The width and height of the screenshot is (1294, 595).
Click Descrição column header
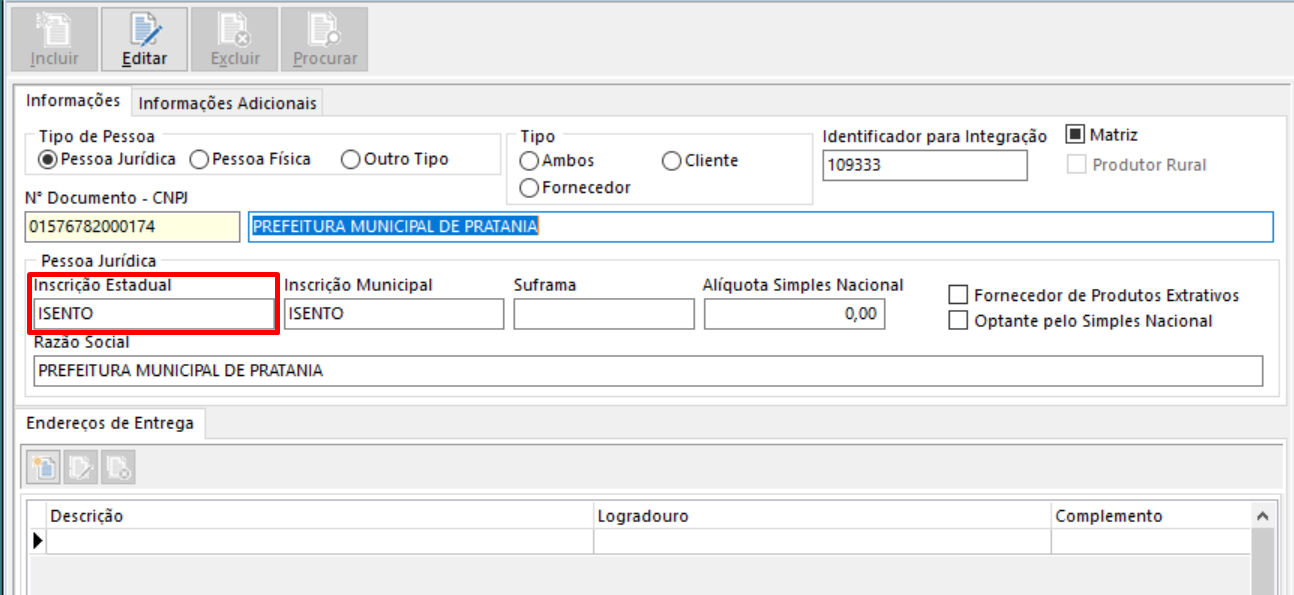point(320,516)
